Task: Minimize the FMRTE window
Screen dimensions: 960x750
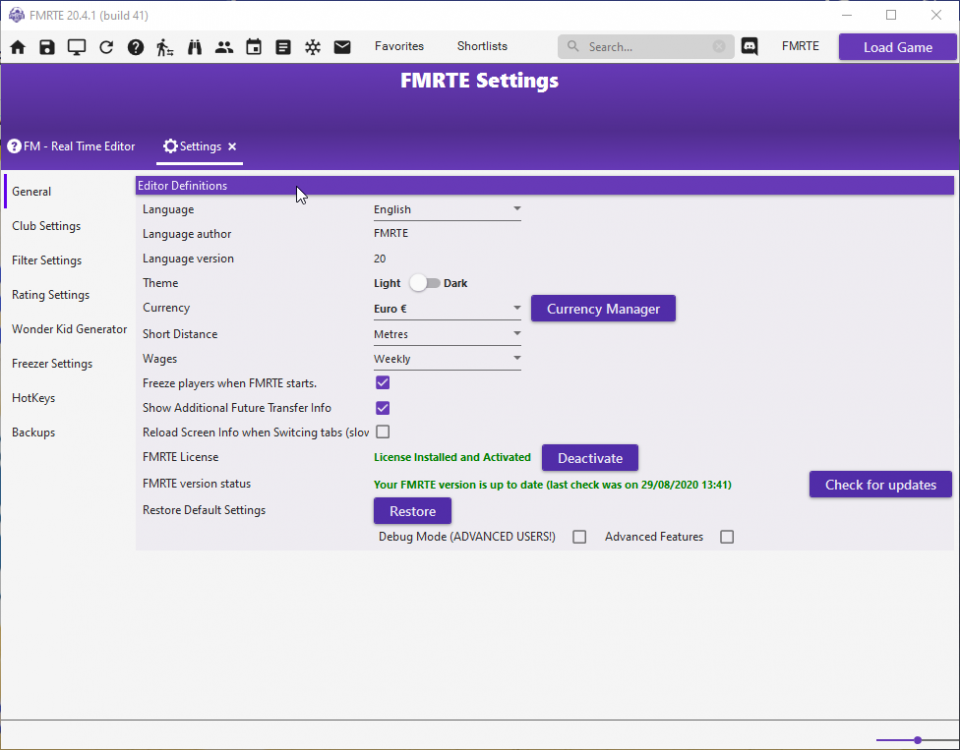Action: point(847,15)
